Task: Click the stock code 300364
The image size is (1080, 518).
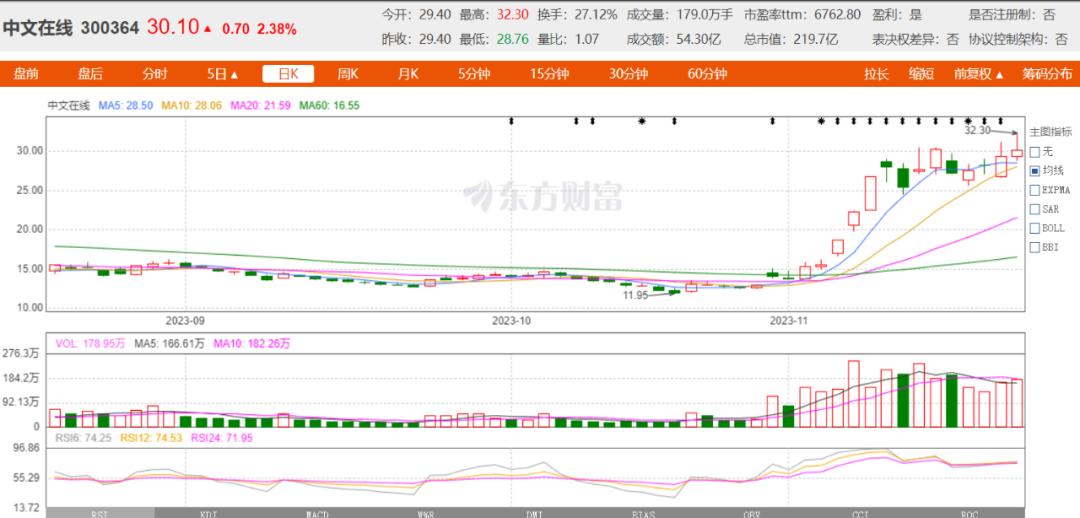Action: pos(110,28)
